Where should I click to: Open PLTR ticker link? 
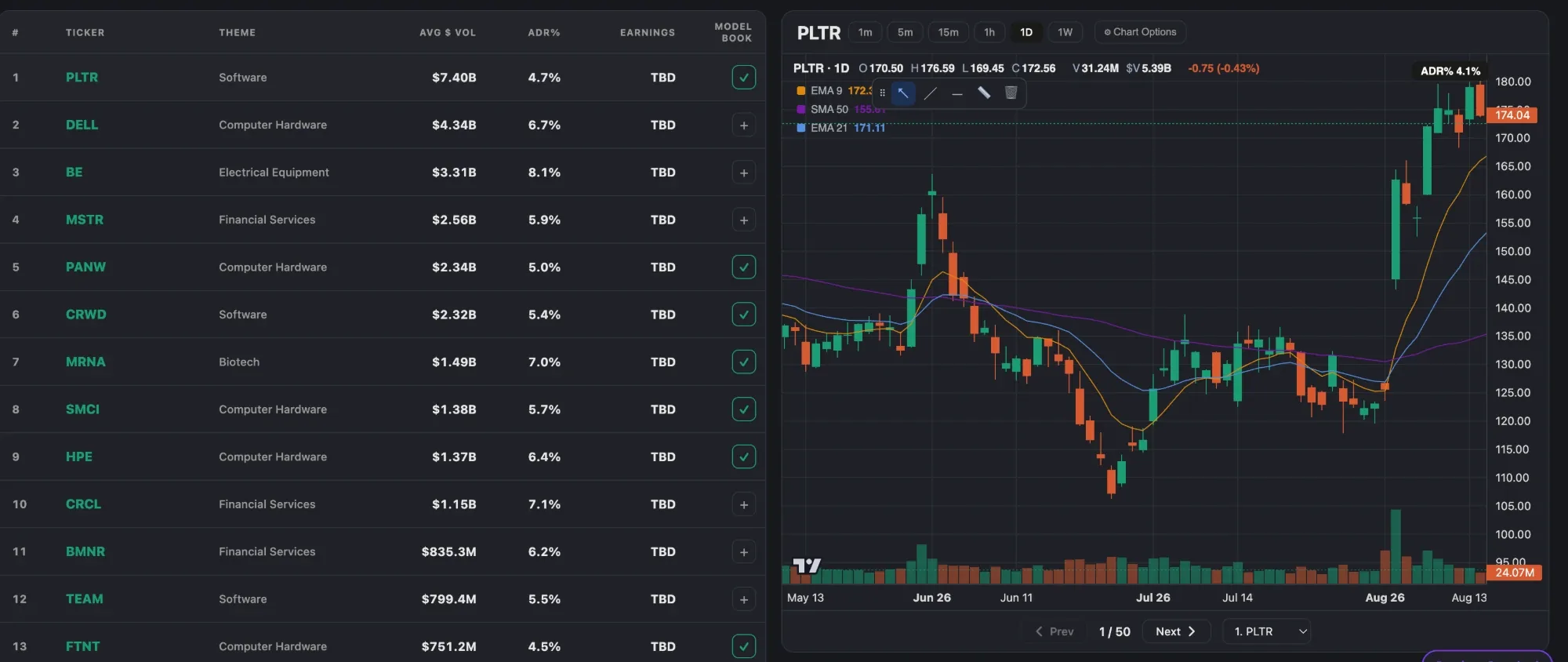82,78
